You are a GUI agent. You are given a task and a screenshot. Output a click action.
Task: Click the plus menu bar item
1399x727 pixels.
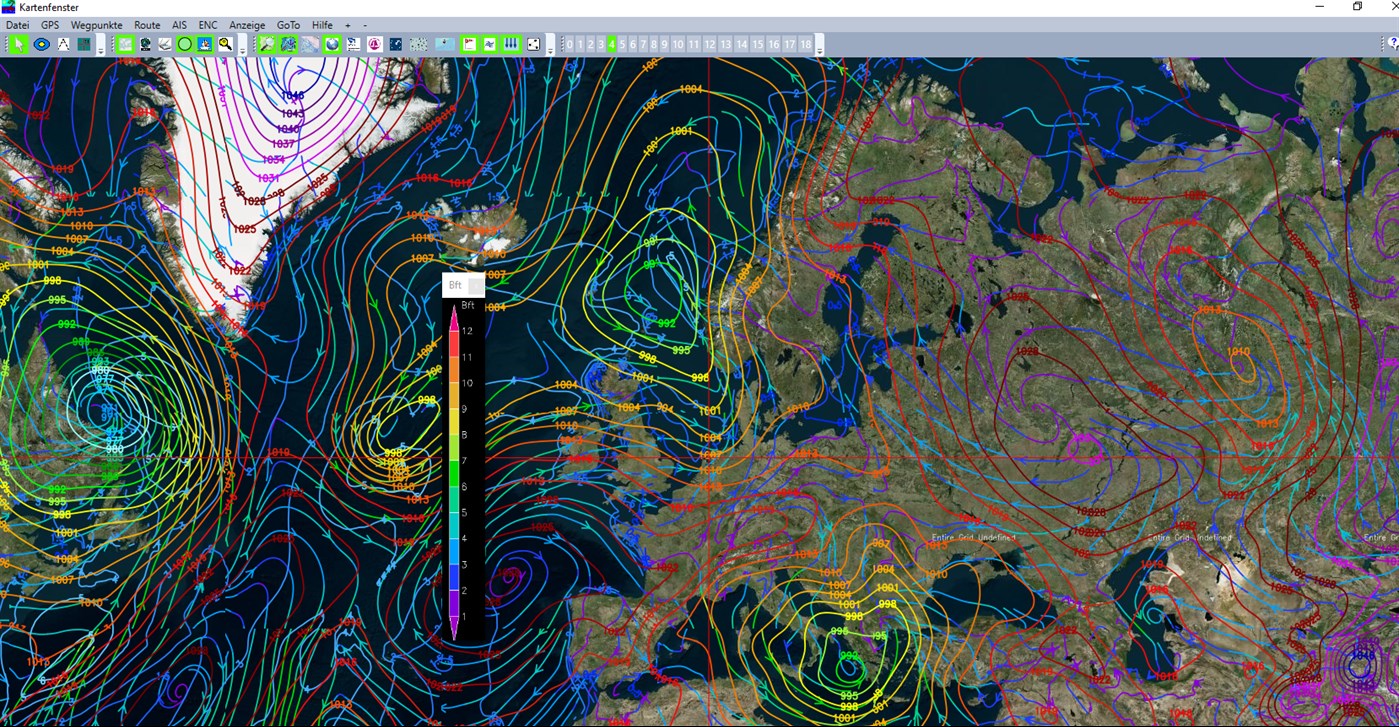point(348,24)
